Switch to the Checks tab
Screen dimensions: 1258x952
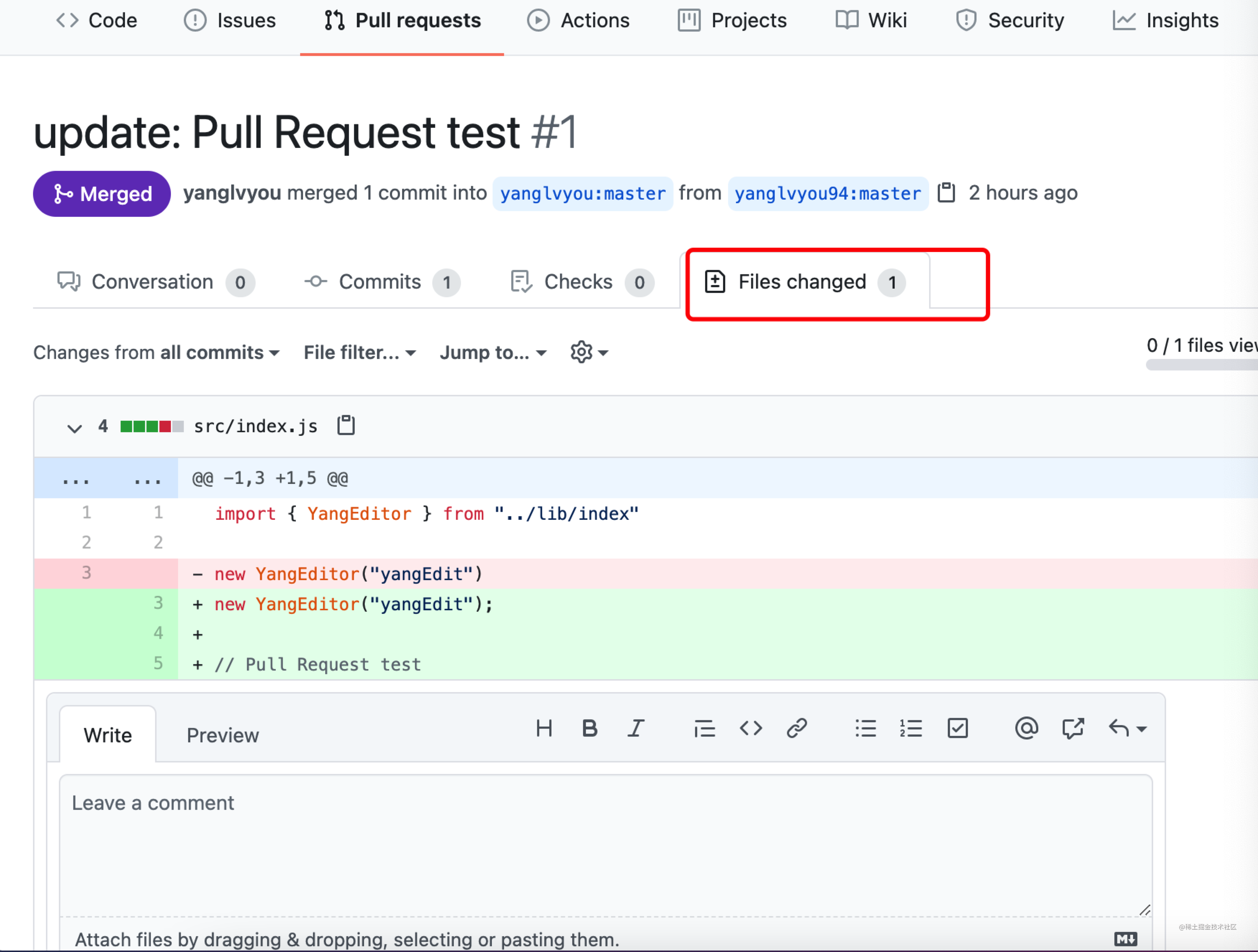point(582,282)
